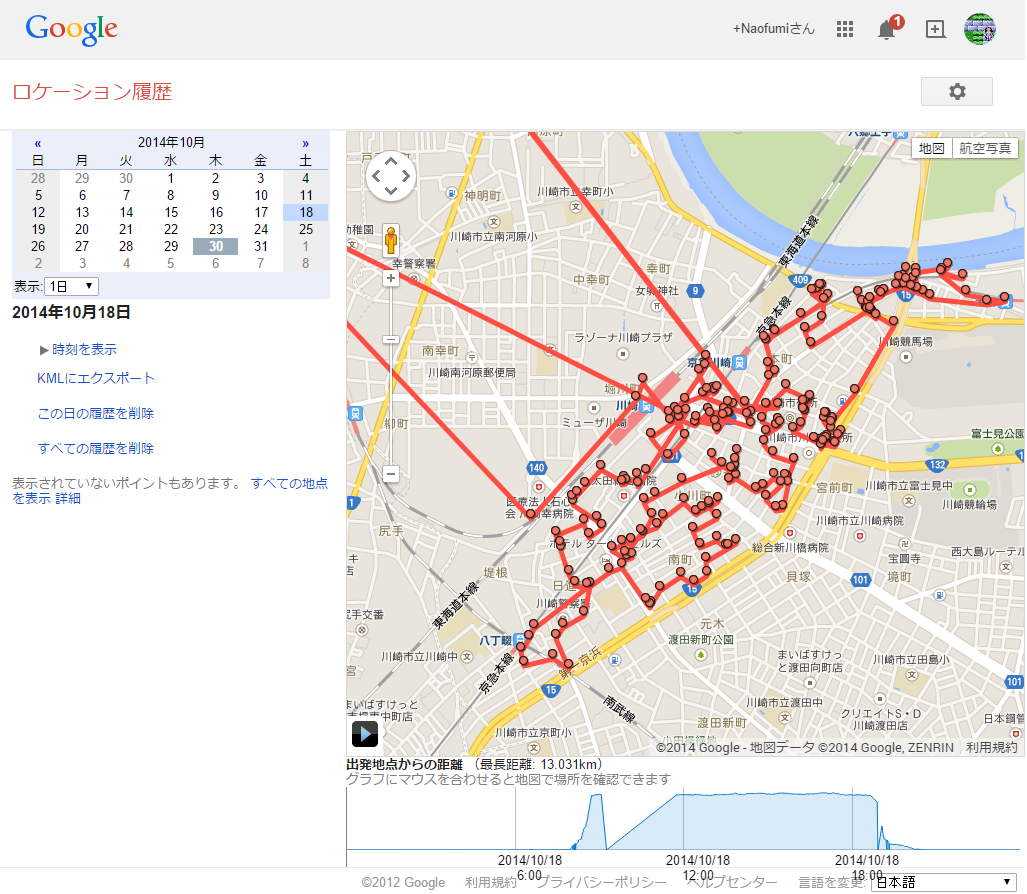Click the Google logo
Screen dimensions: 1027x894
(x=71, y=29)
